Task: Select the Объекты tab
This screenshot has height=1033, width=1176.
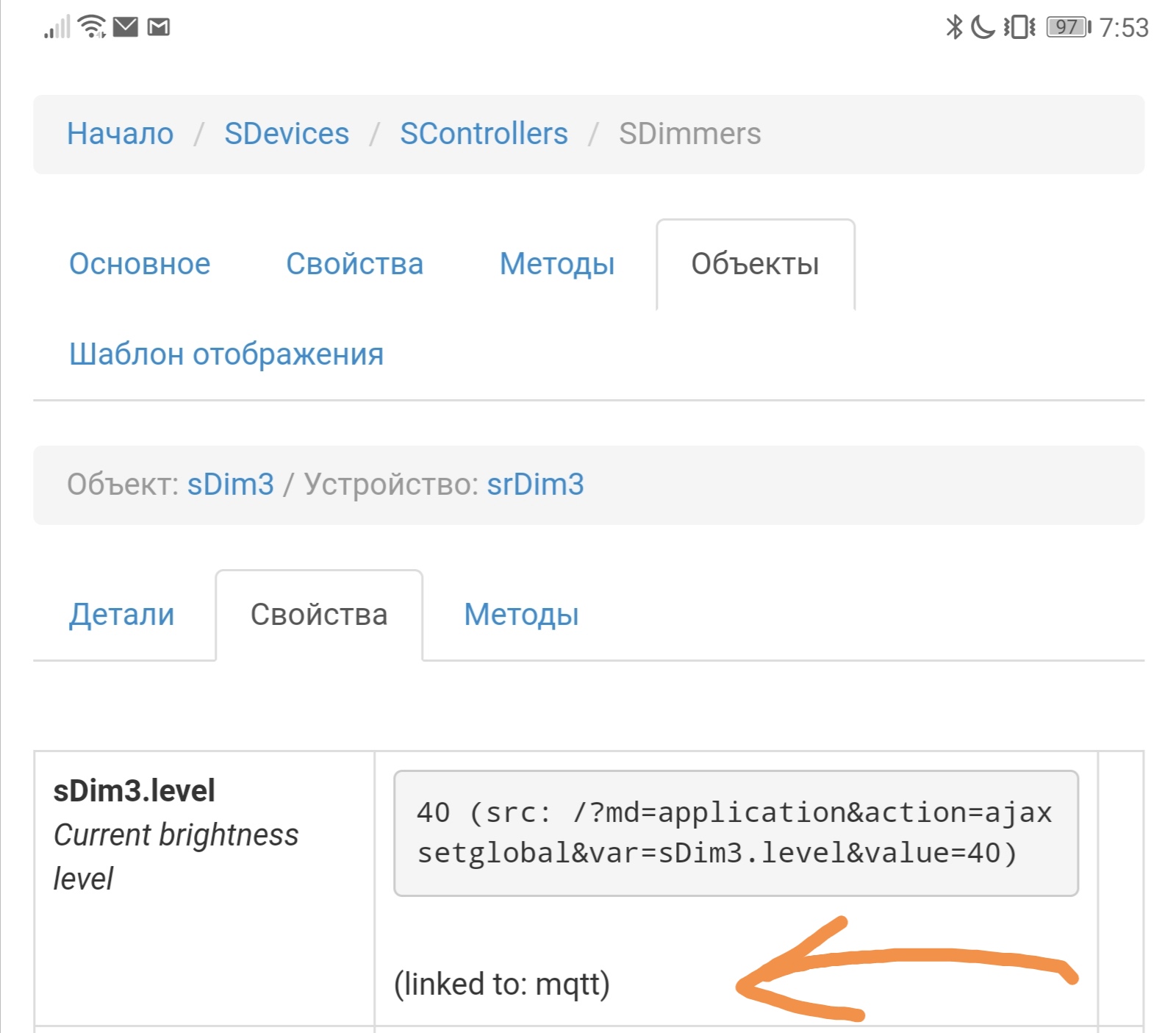Action: click(755, 264)
